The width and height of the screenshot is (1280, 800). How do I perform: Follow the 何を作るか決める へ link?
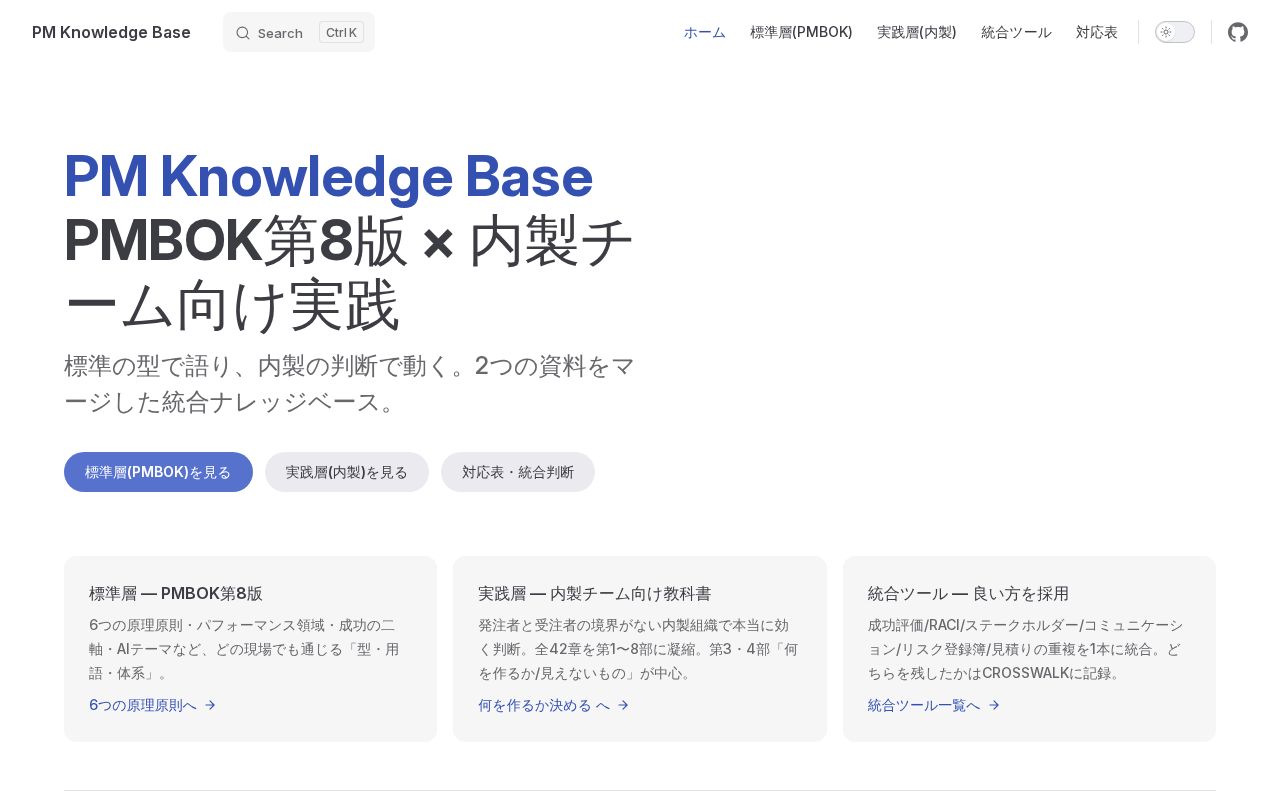point(554,705)
